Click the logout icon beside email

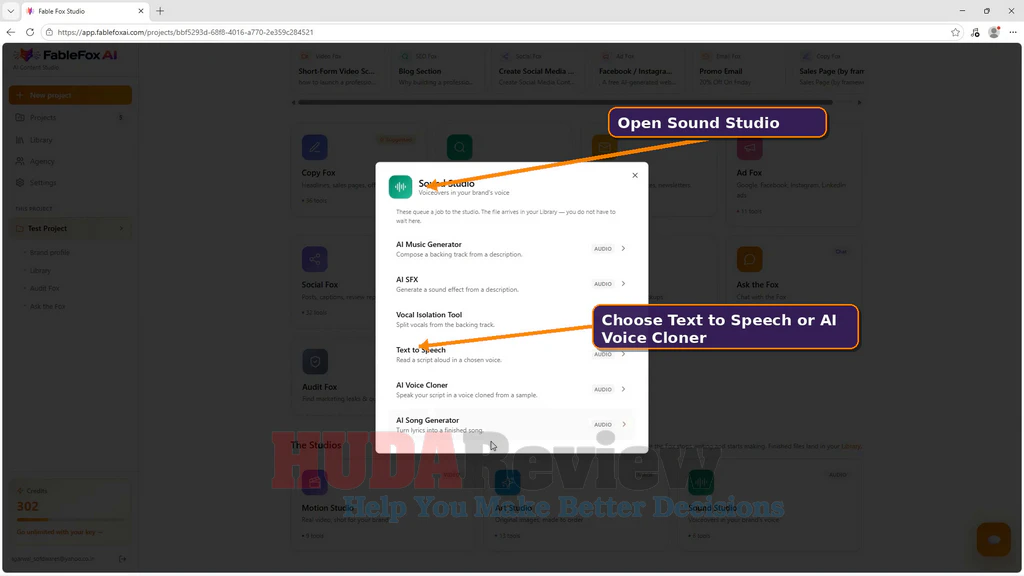pos(123,559)
